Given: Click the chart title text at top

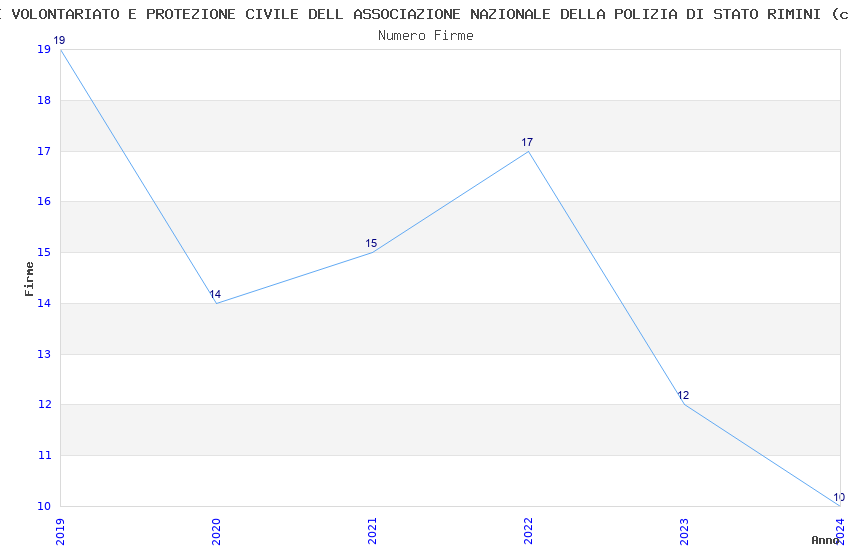Looking at the screenshot, I should pyautogui.click(x=425, y=14).
